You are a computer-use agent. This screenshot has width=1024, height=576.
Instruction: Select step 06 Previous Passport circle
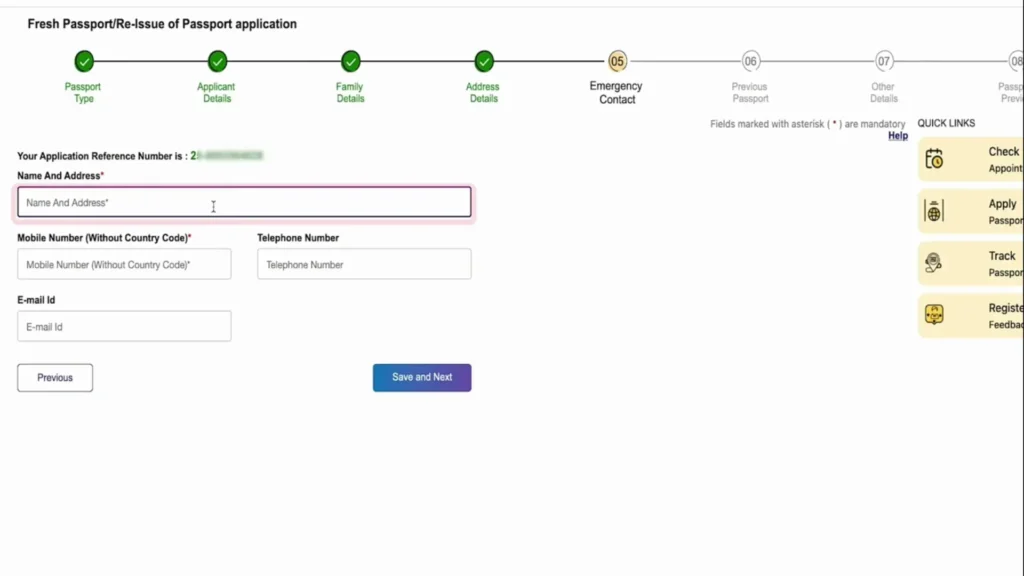click(x=750, y=61)
